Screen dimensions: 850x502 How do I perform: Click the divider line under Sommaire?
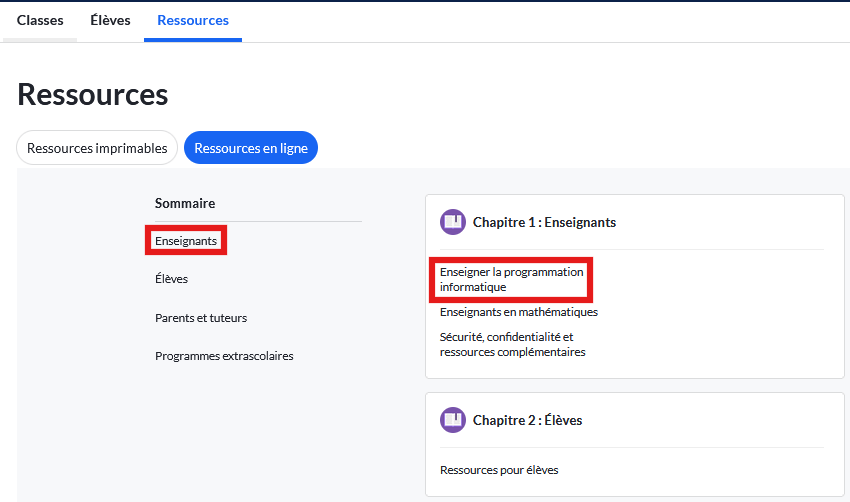point(258,221)
